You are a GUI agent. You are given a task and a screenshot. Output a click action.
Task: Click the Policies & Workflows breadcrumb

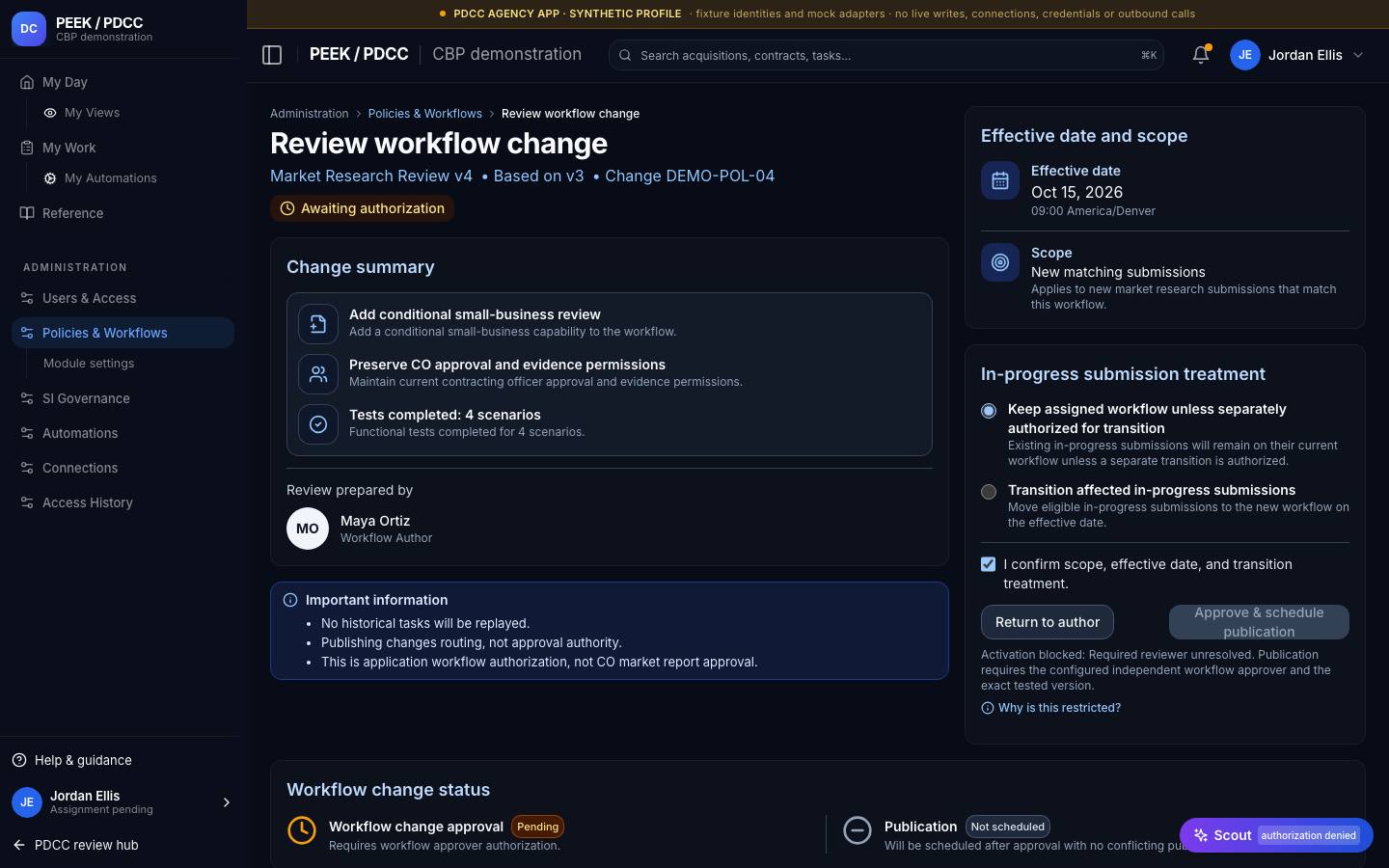pyautogui.click(x=424, y=114)
